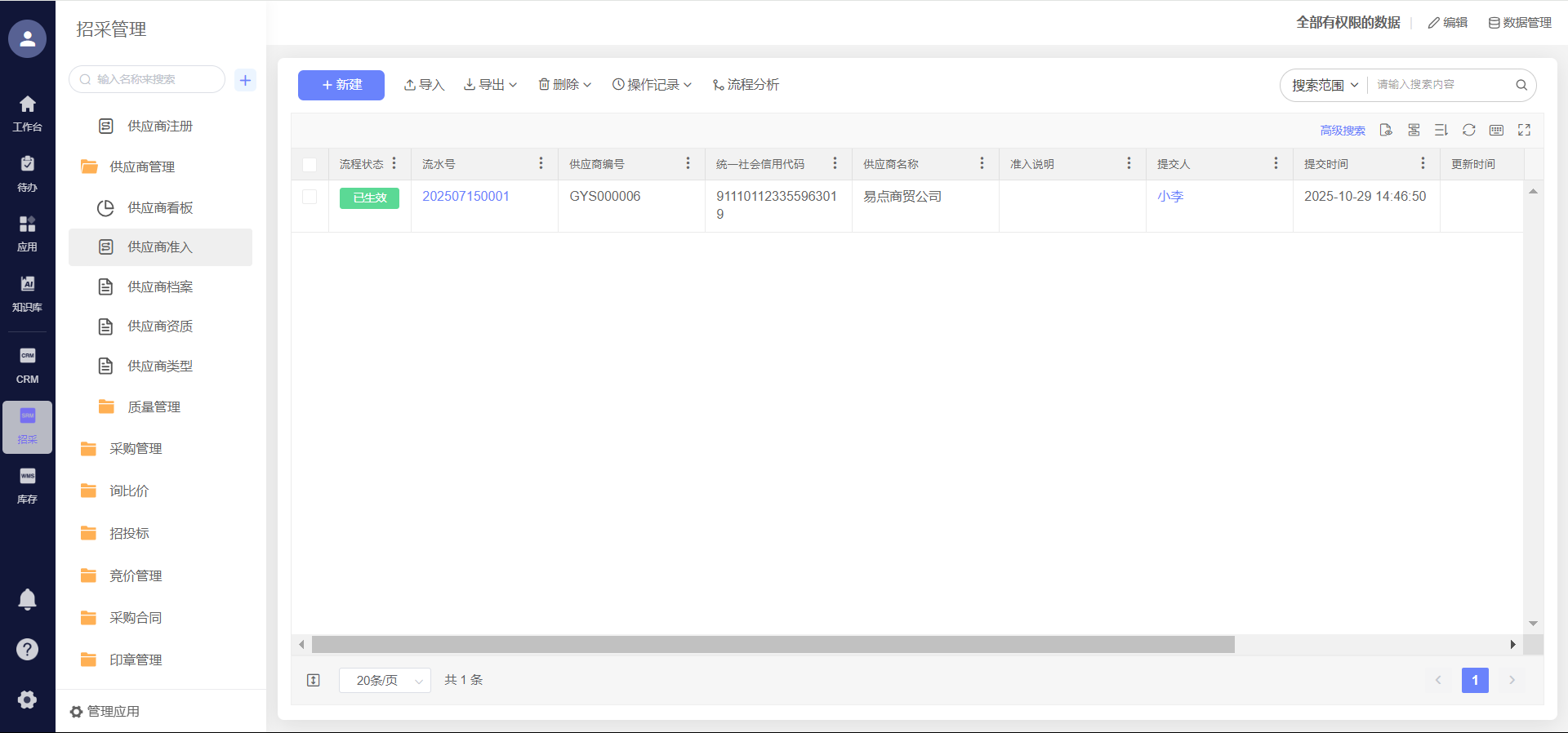Open the 流水号 column options menu
Screen dimensions: 1568x733
[x=541, y=164]
